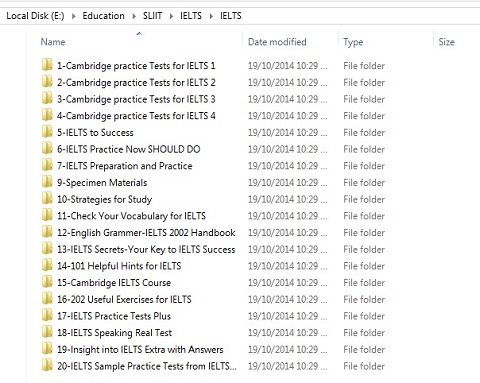The width and height of the screenshot is (480, 383).
Task: Go to Local Disk (E:) in breadcrumb
Action: click(x=35, y=16)
